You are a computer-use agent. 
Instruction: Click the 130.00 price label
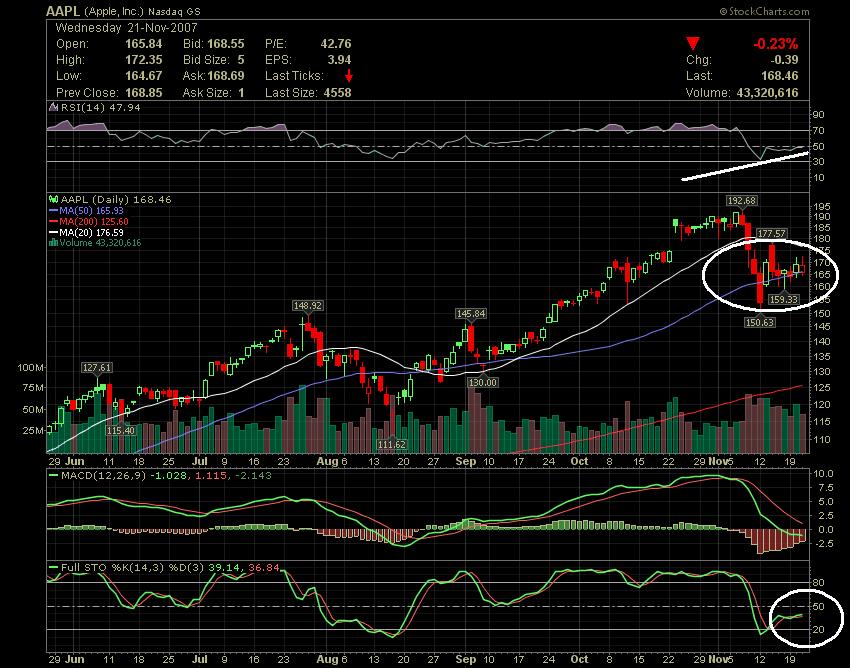coord(482,382)
